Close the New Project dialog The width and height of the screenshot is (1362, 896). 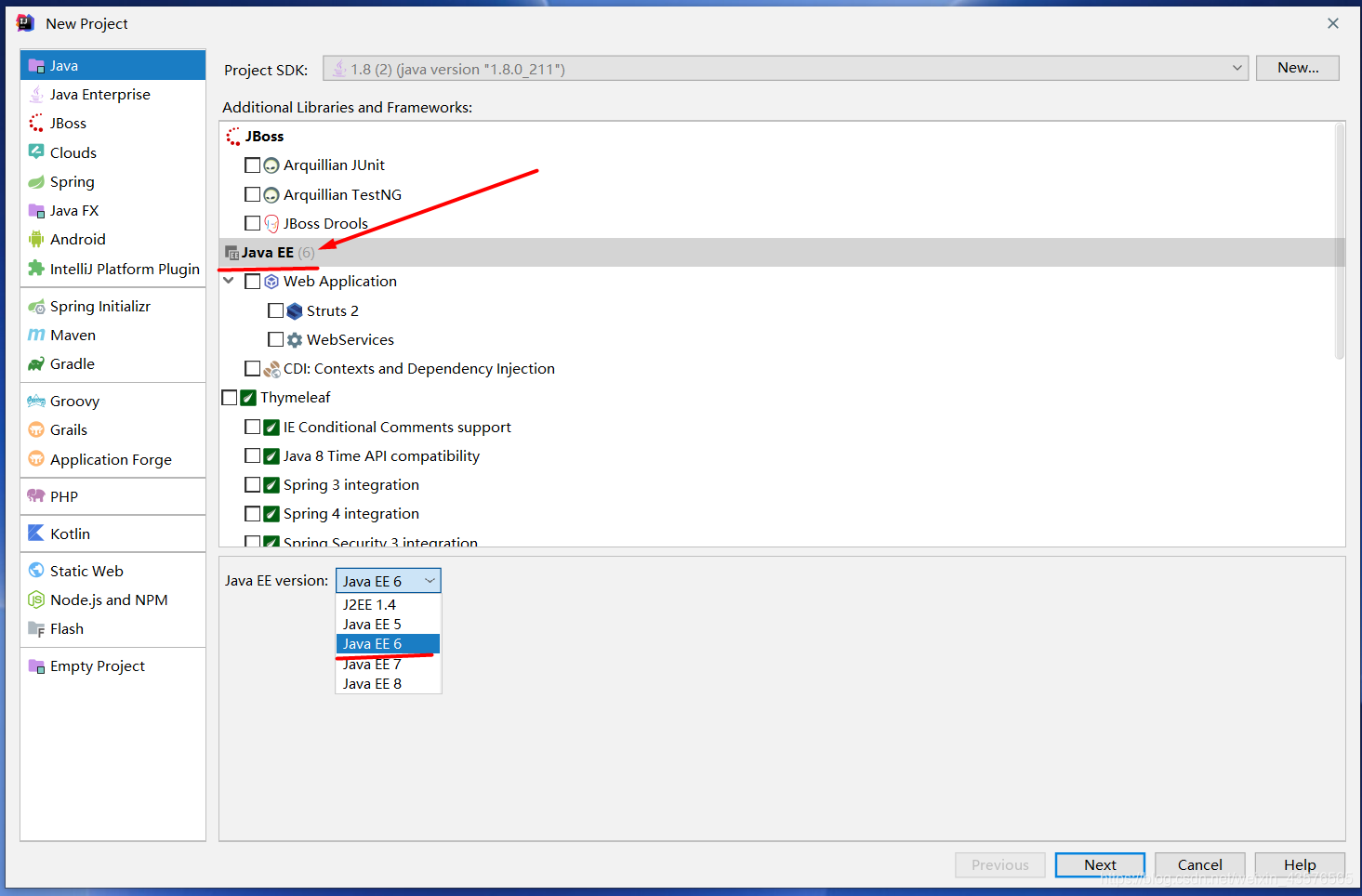tap(1332, 23)
